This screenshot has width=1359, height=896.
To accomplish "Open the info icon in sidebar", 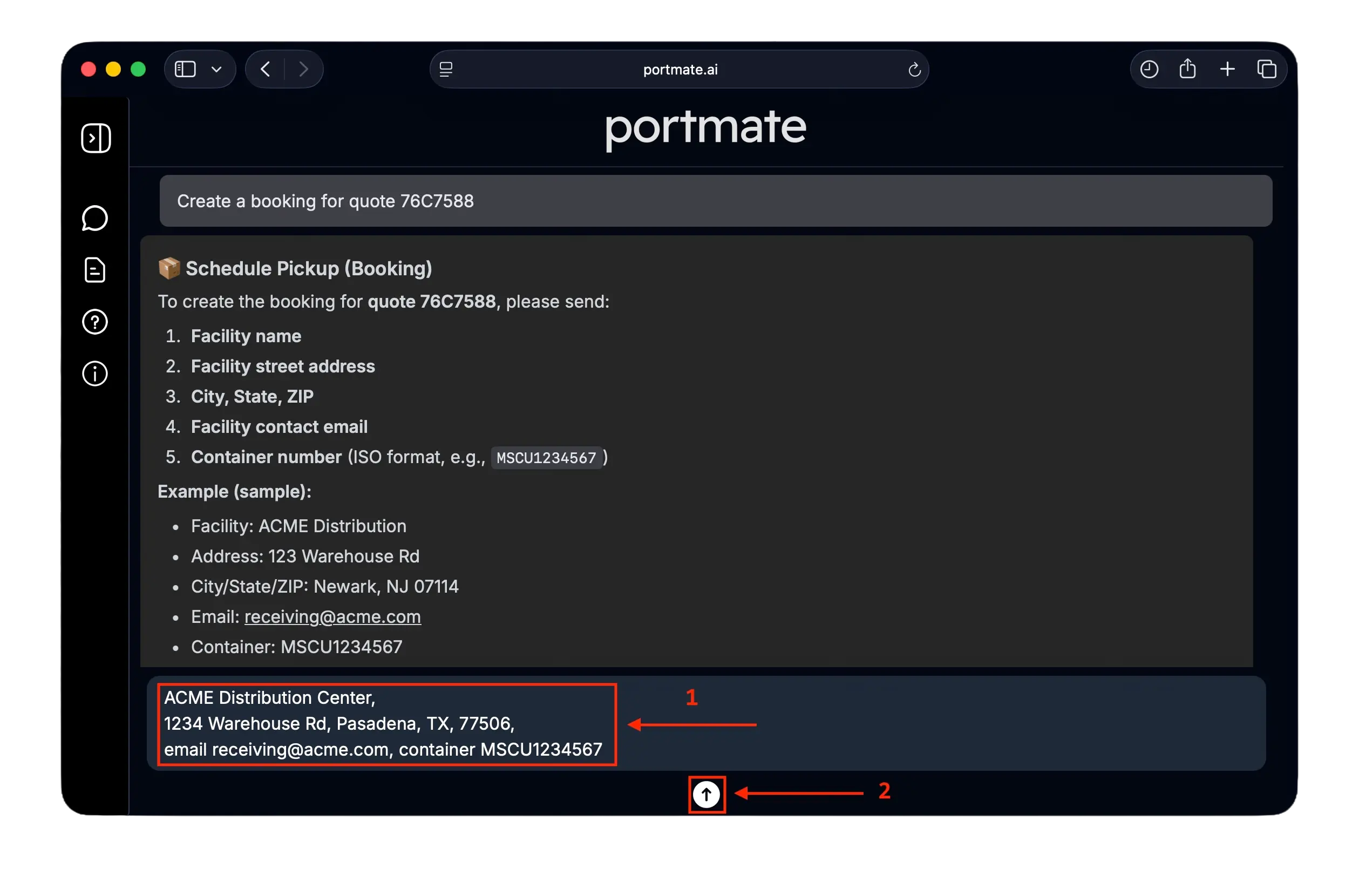I will click(95, 374).
